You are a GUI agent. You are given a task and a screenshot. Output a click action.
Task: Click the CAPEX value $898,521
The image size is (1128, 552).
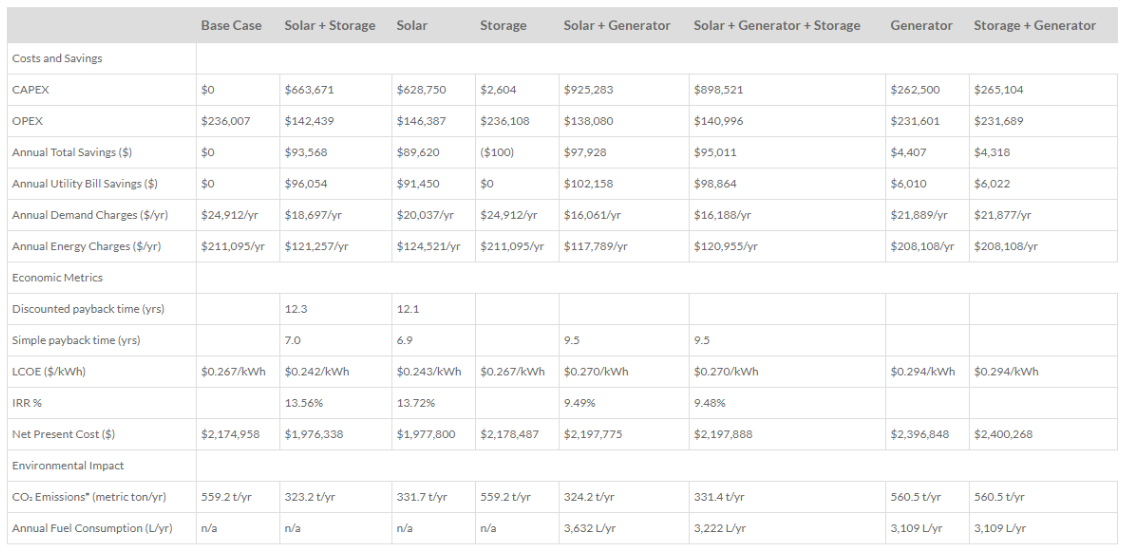pos(719,90)
